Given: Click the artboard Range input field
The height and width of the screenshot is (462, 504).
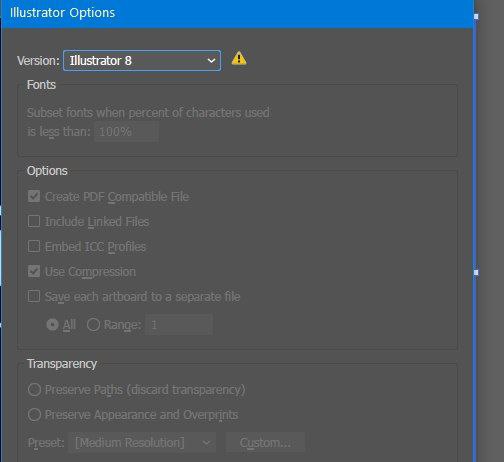Looking at the screenshot, I should 179,325.
